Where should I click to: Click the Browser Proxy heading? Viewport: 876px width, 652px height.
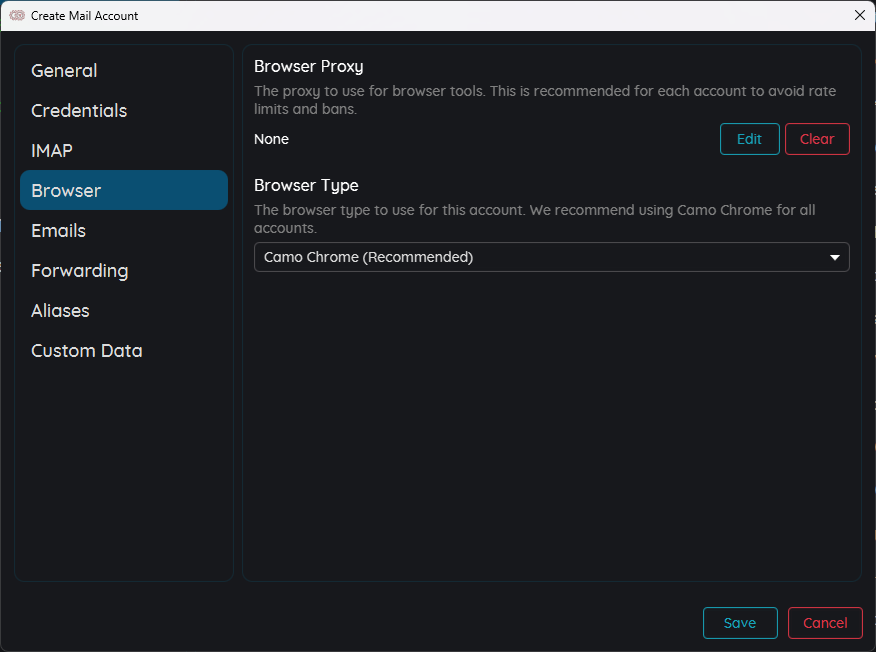pos(308,66)
